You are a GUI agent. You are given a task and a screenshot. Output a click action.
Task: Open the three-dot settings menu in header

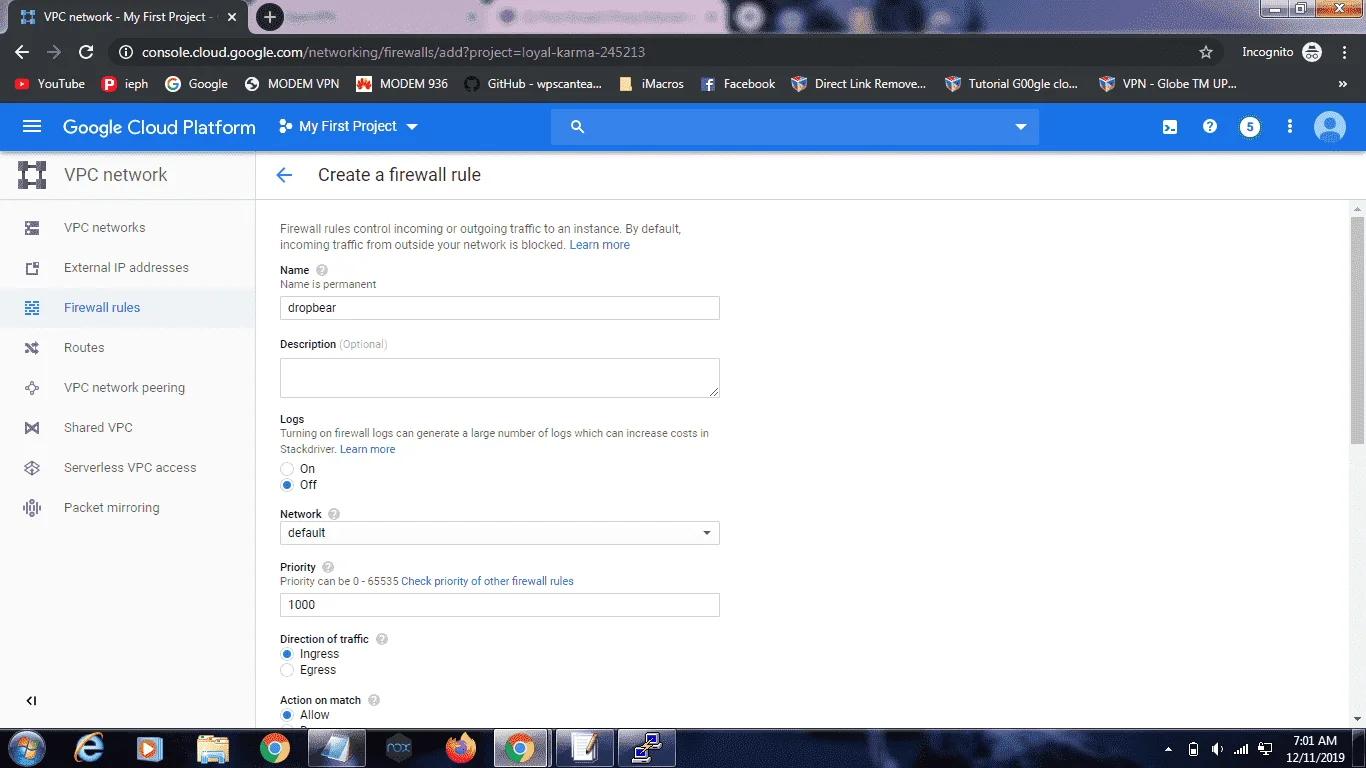[x=1290, y=127]
